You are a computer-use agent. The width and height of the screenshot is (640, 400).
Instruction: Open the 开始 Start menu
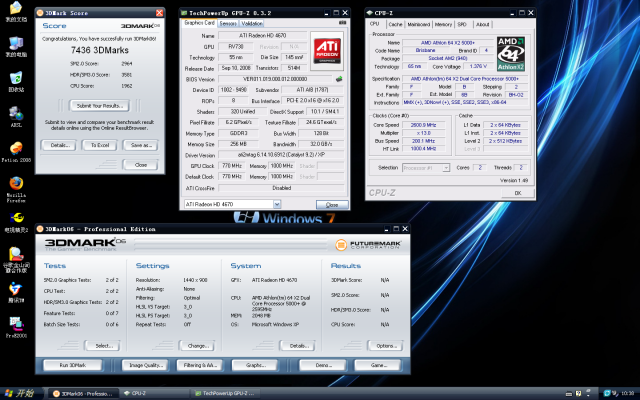coord(20,393)
